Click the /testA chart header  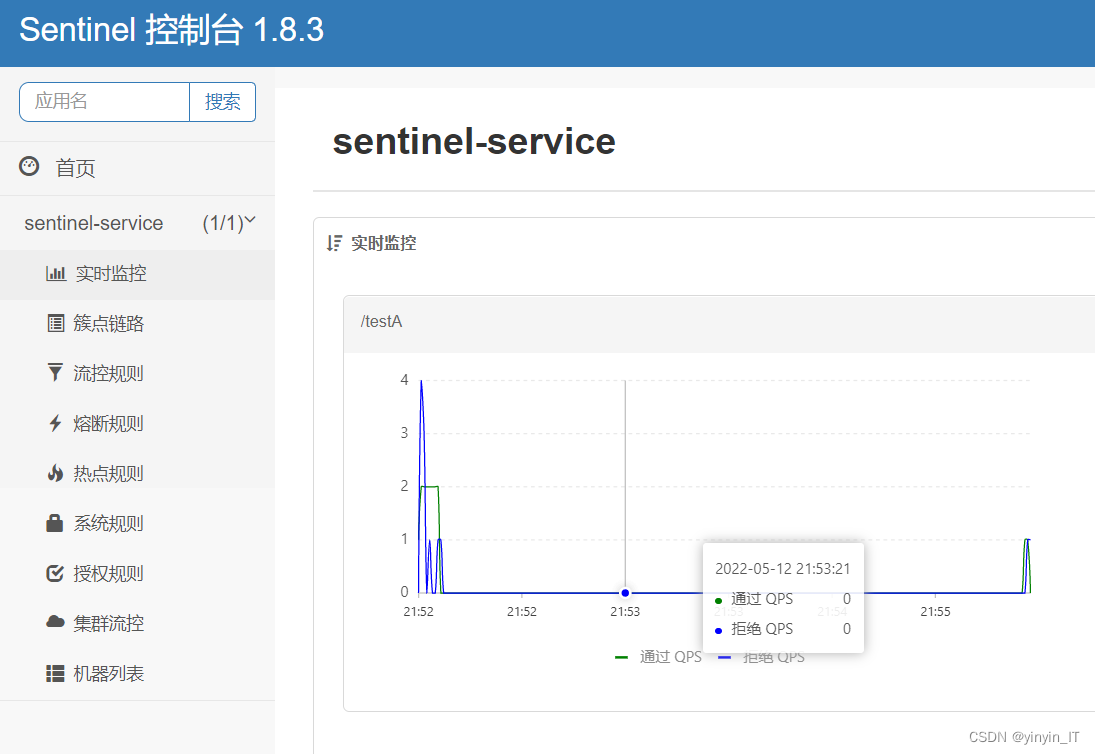[719, 323]
